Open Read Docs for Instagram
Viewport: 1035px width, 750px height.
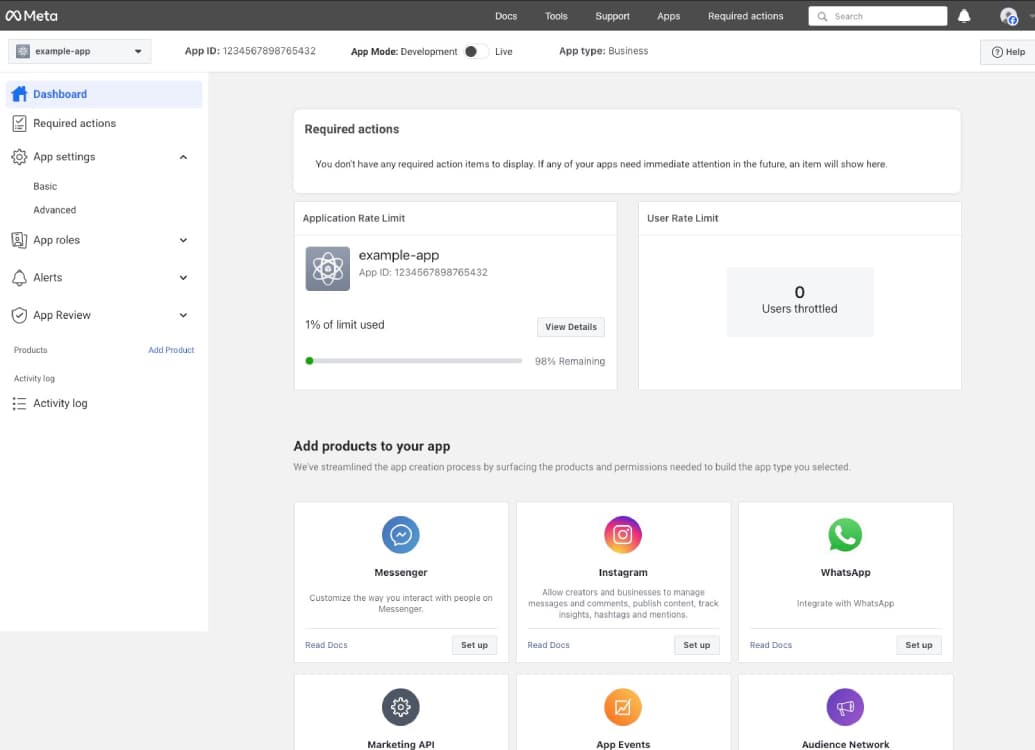coord(548,645)
